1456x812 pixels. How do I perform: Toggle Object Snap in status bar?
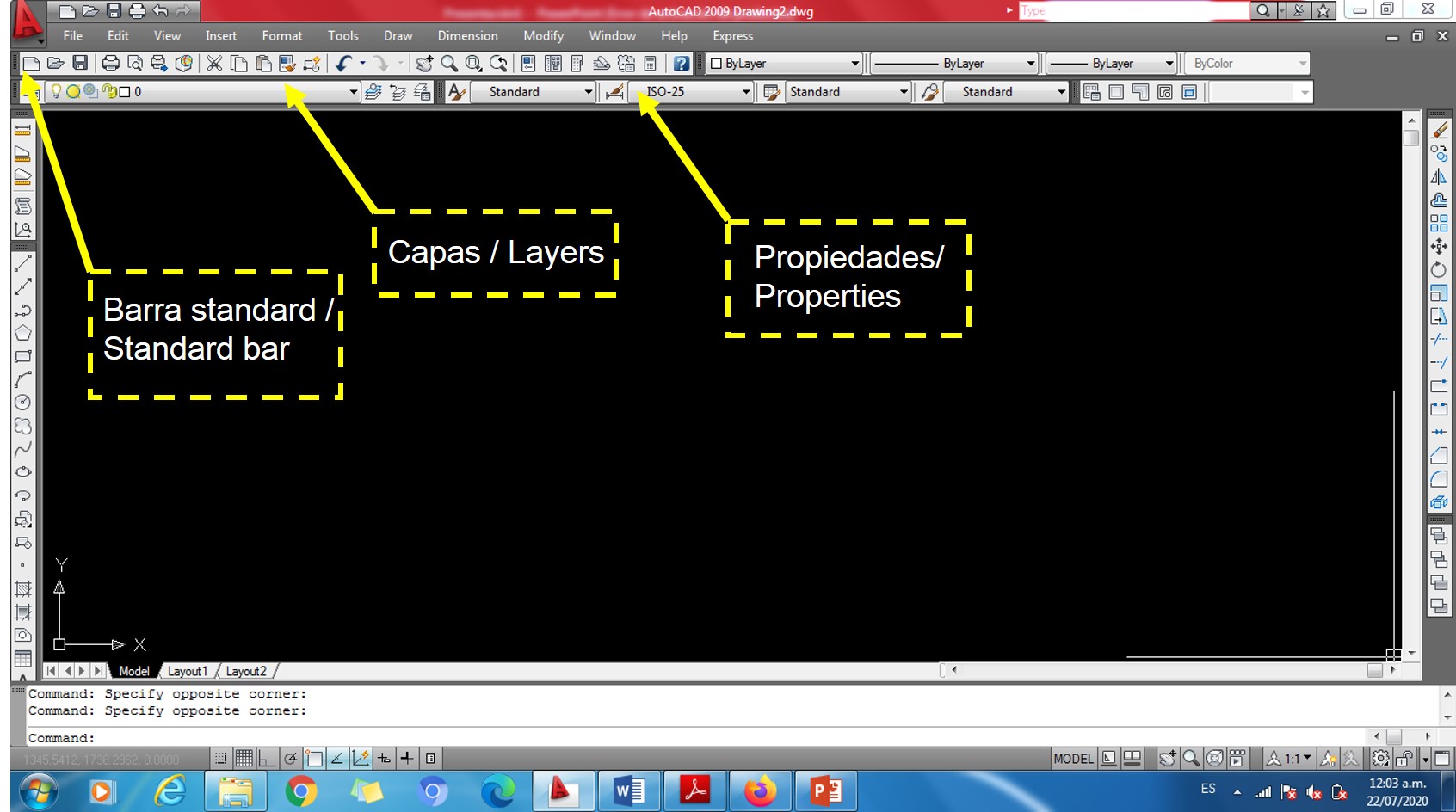click(314, 759)
